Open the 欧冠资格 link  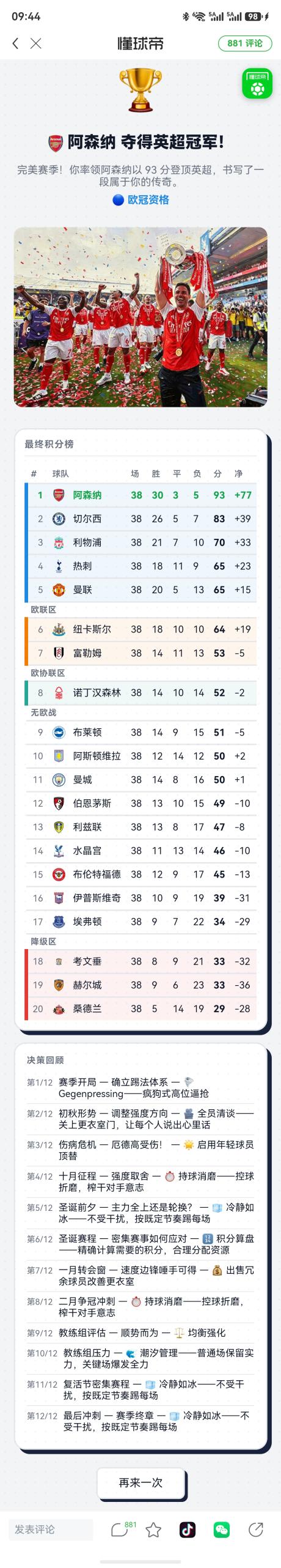pos(141,200)
